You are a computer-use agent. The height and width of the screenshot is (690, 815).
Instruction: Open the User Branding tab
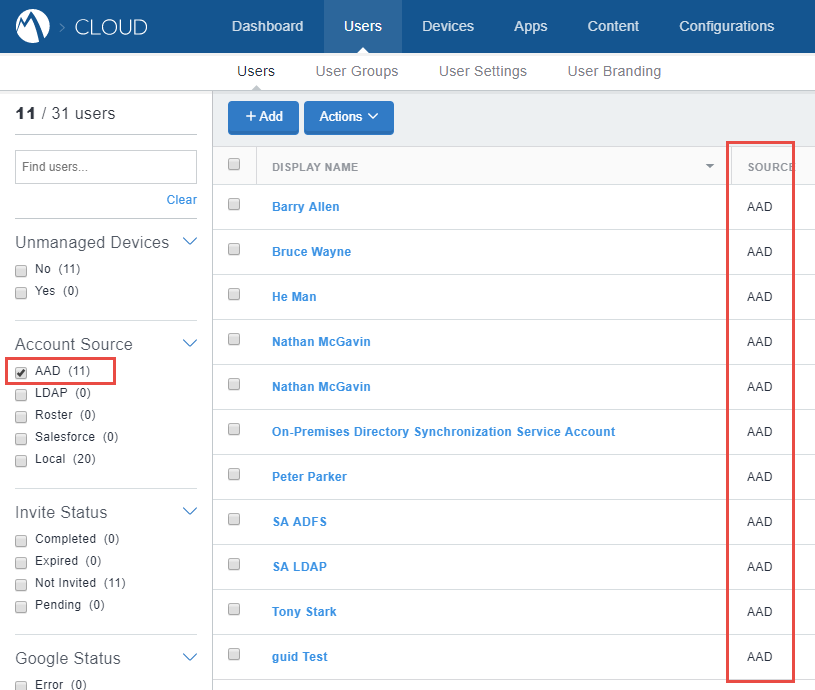point(613,71)
